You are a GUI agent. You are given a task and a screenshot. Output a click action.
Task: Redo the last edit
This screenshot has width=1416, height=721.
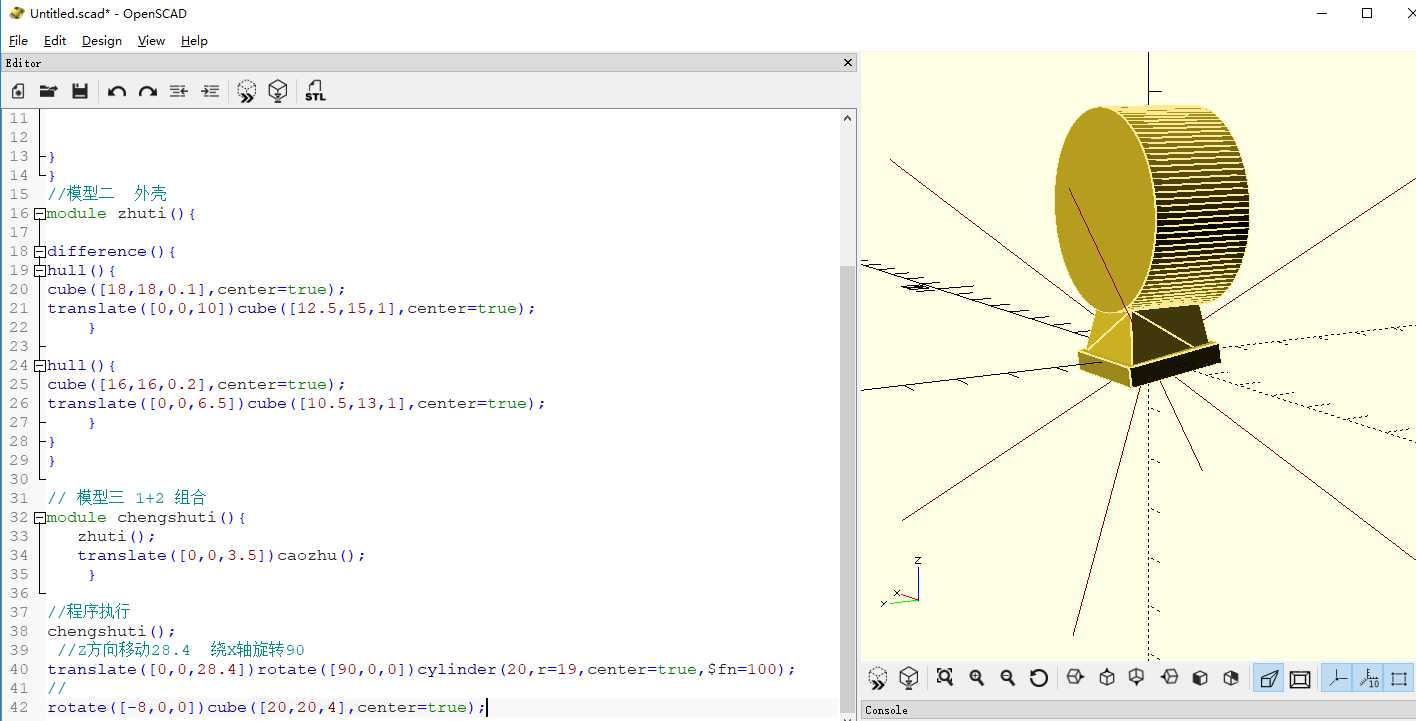pos(148,91)
